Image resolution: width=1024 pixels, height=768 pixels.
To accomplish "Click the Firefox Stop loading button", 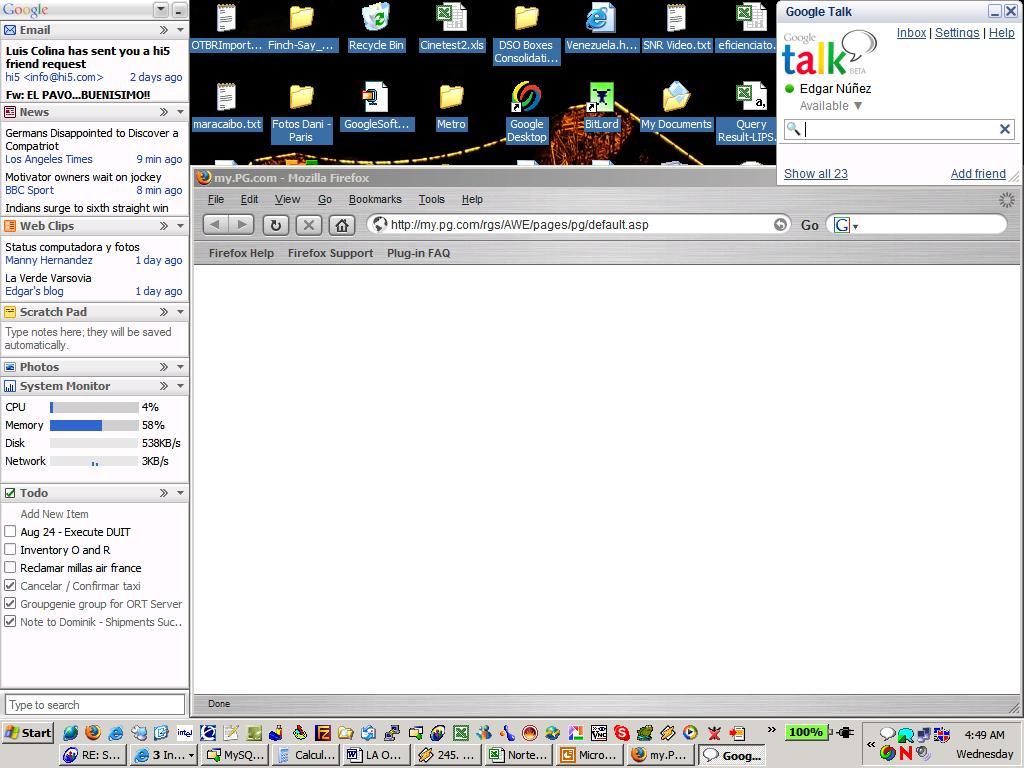I will 309,225.
